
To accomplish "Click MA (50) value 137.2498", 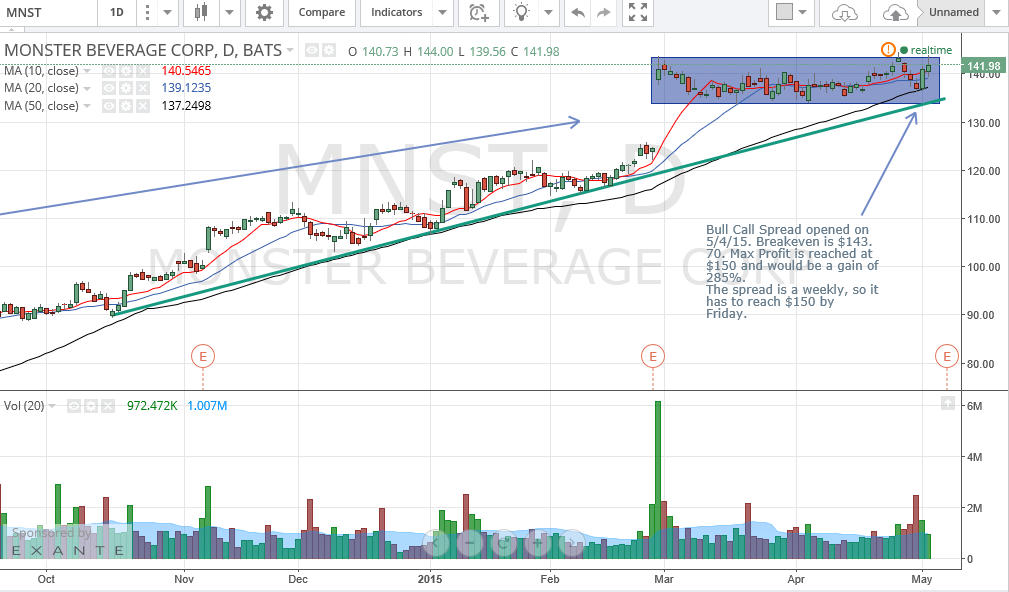I will coord(186,106).
